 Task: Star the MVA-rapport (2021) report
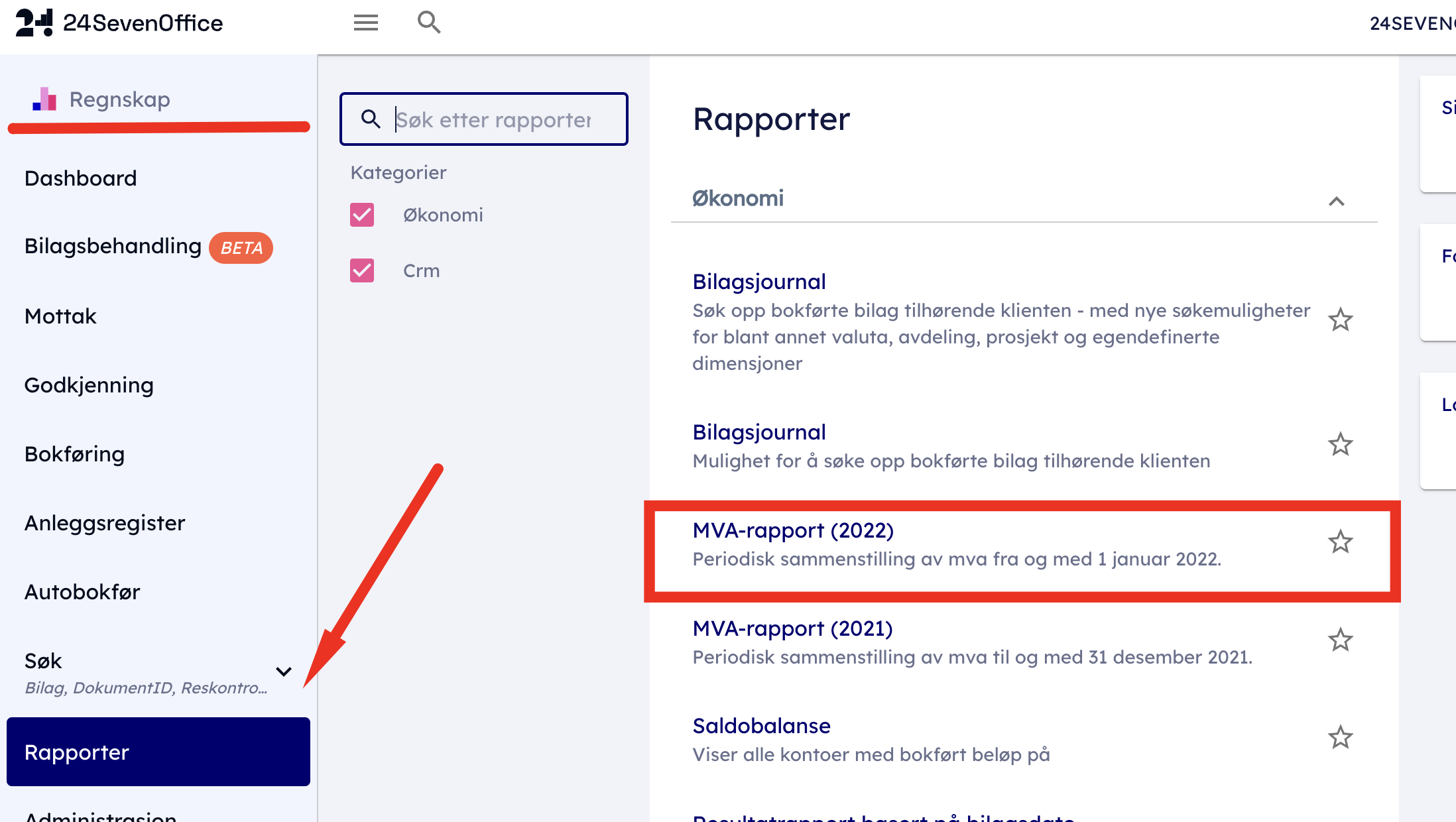click(x=1340, y=640)
